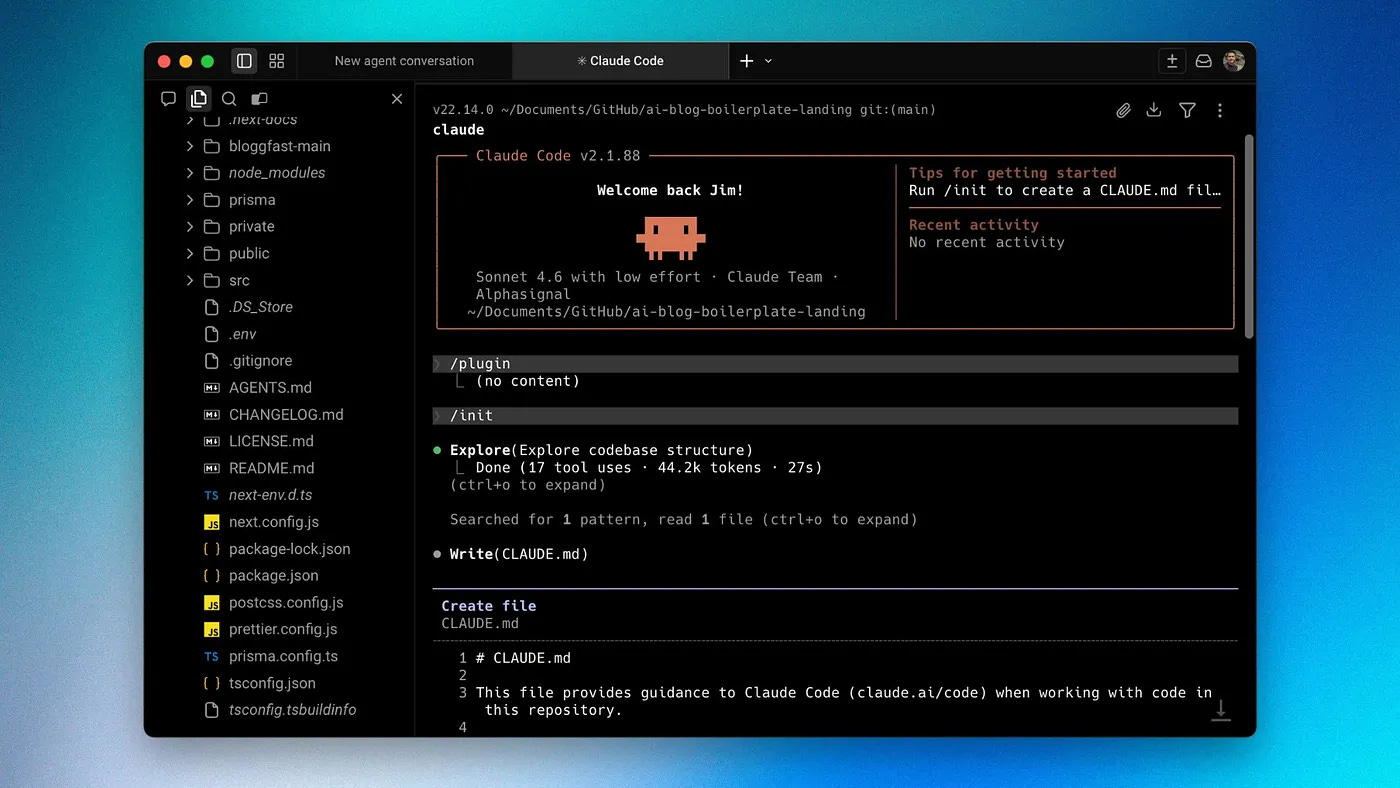Image resolution: width=1400 pixels, height=788 pixels.
Task: Open next.config.js file
Action: pos(274,522)
